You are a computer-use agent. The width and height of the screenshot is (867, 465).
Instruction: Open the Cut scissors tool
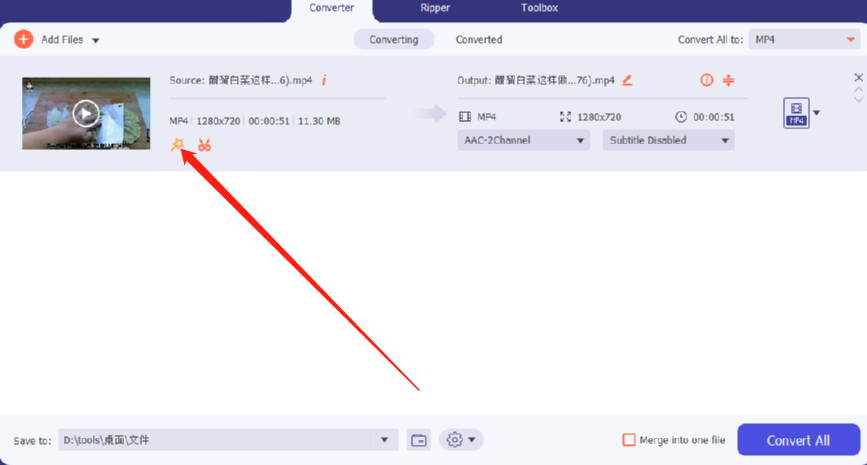205,145
